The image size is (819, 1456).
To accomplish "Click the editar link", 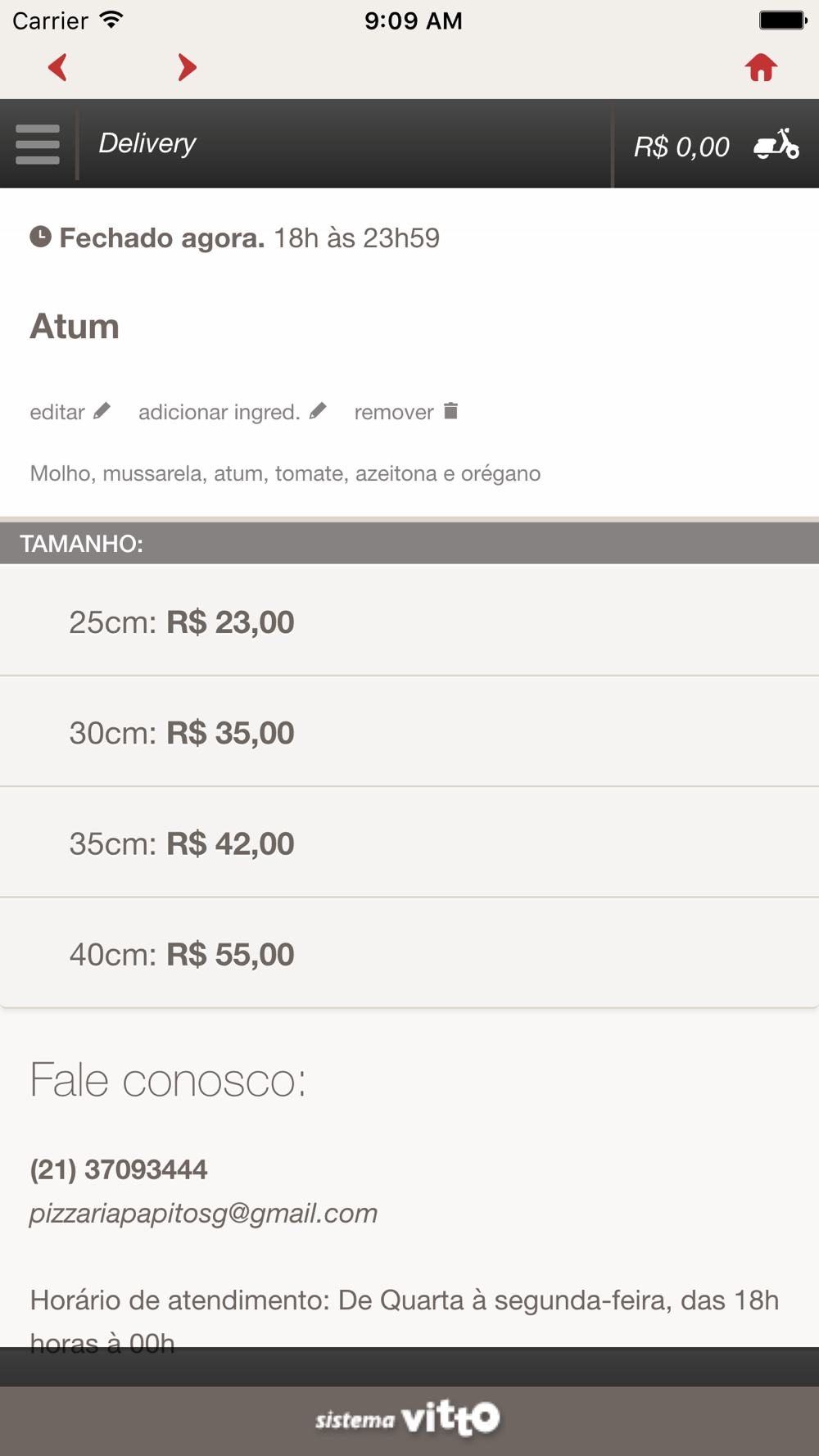I will point(57,412).
